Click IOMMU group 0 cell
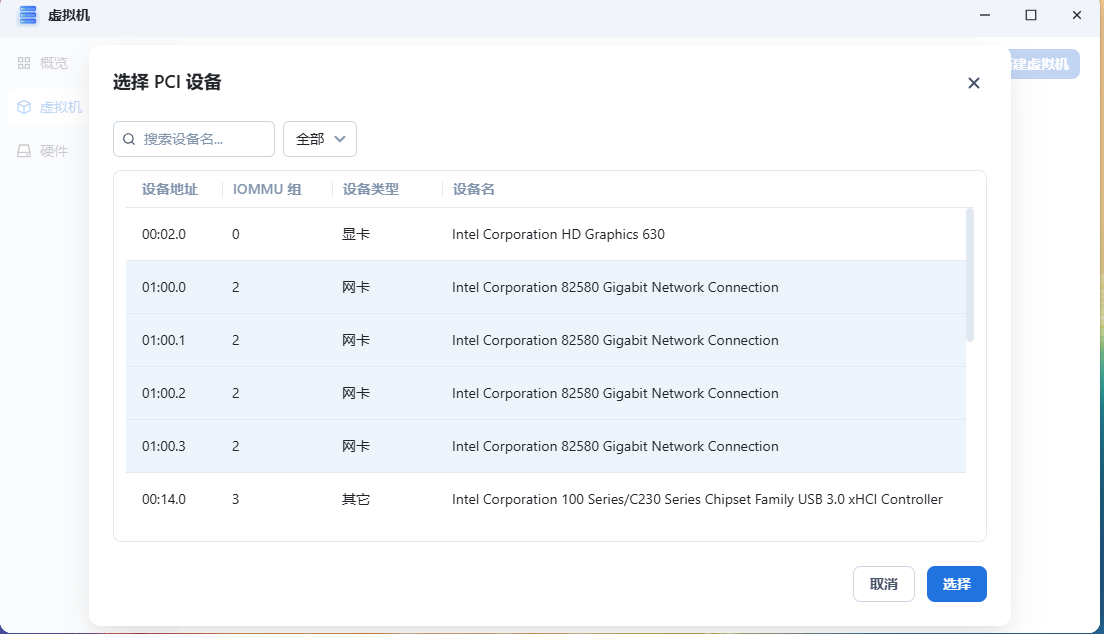Screen dimensions: 1104x634 coord(236,235)
